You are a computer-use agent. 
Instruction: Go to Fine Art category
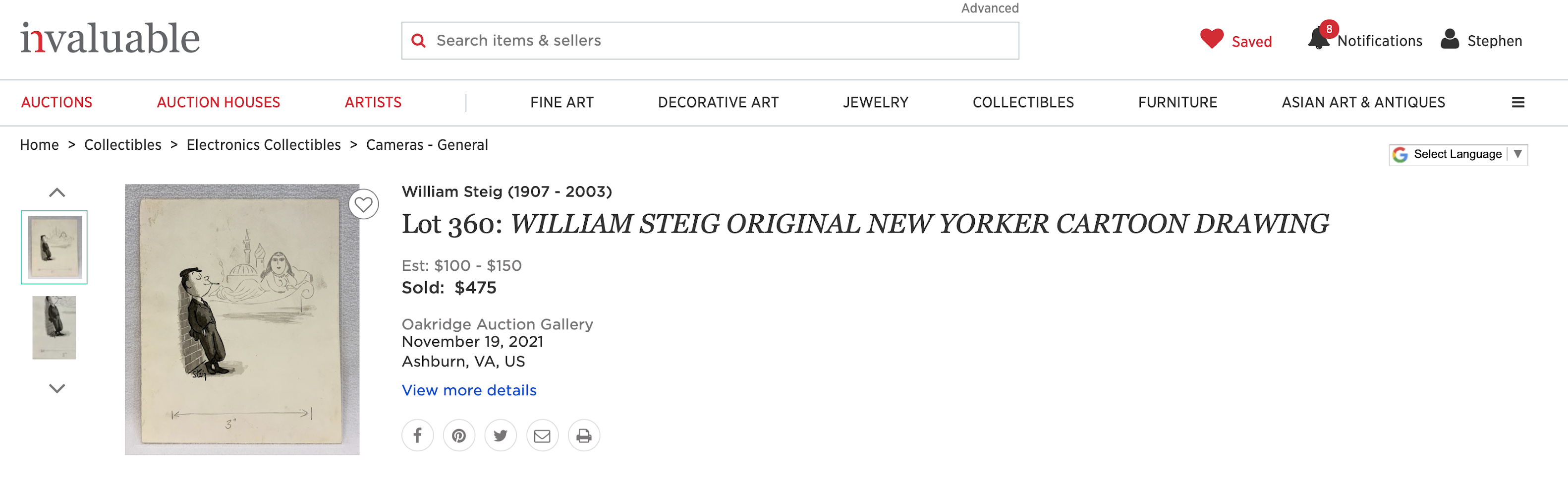(562, 102)
